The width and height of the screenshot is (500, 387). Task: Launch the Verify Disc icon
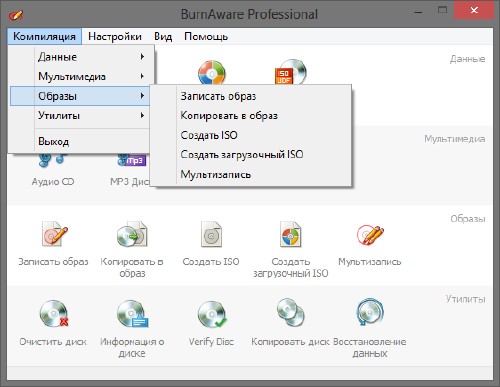point(212,314)
